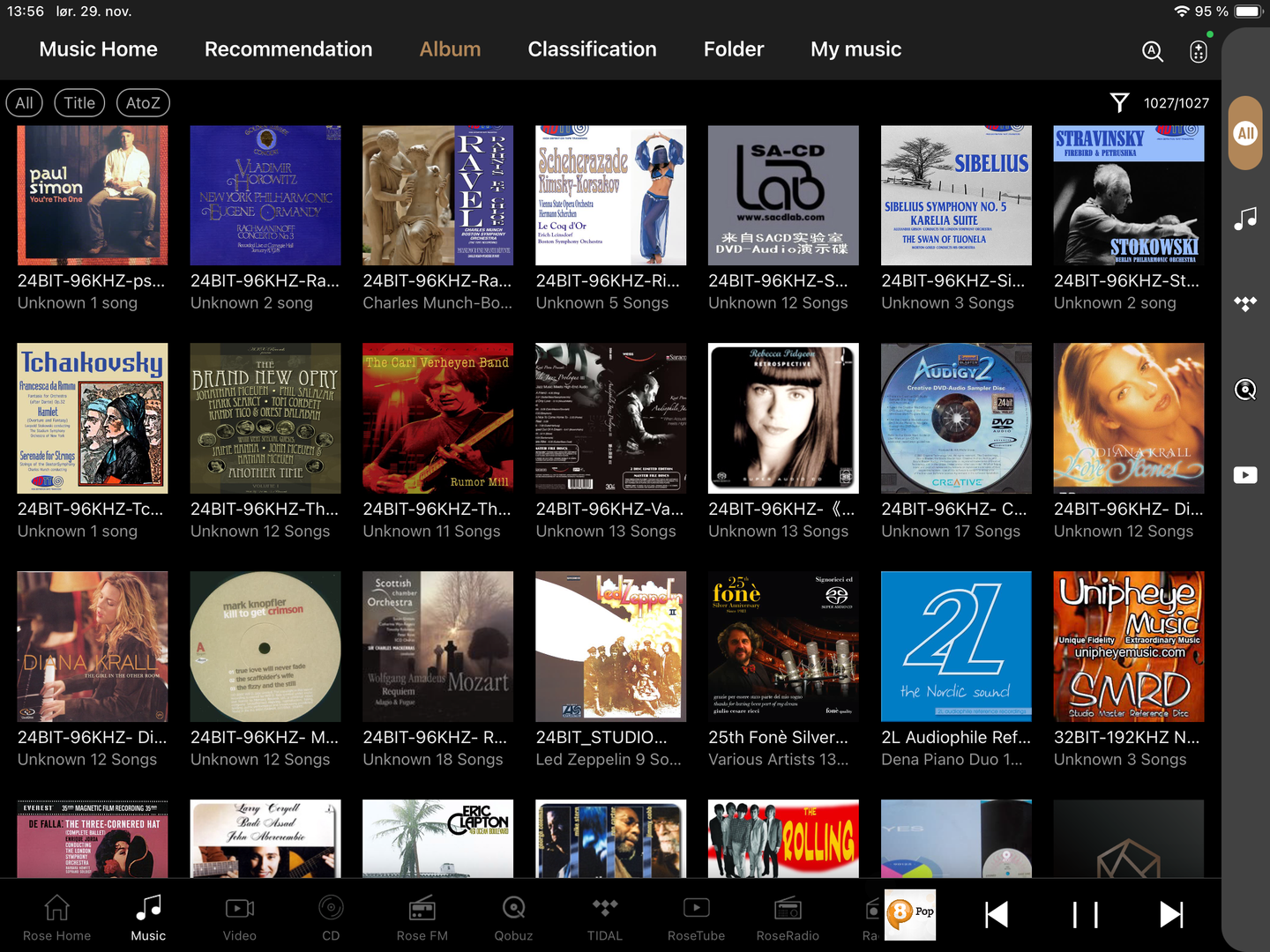1270x952 pixels.
Task: Open Diana Krall Girl in the Other Room cover
Action: coord(93,647)
